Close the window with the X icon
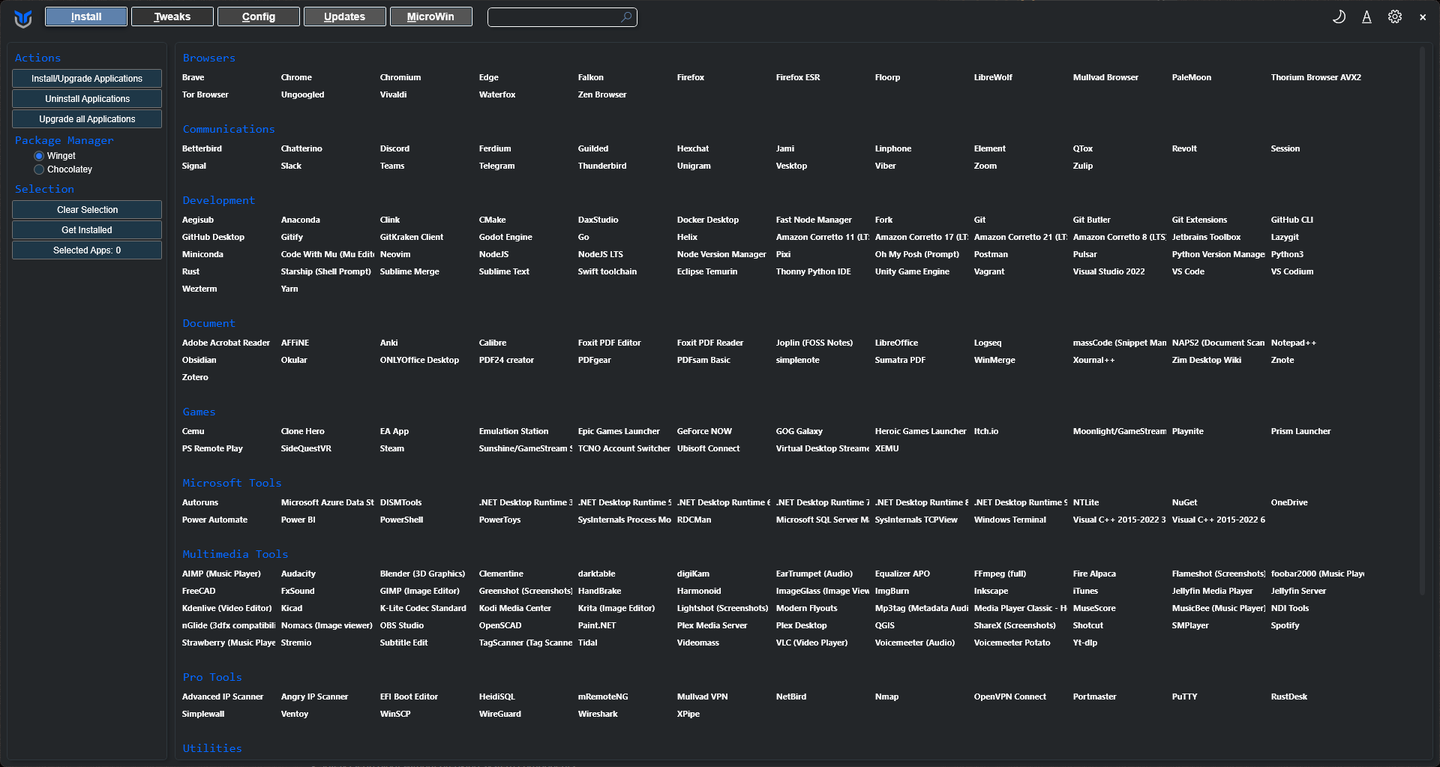Image resolution: width=1440 pixels, height=767 pixels. [1423, 17]
